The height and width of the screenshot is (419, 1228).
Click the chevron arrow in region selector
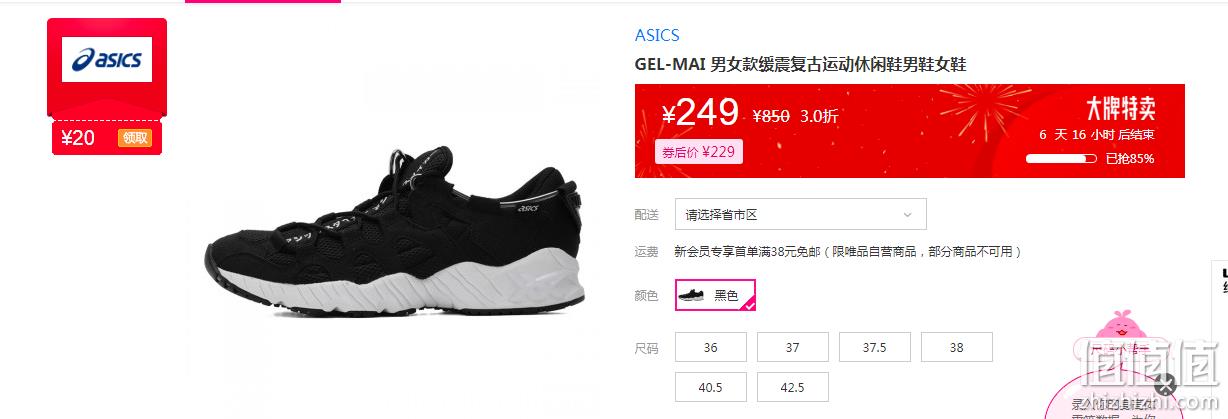tap(907, 214)
